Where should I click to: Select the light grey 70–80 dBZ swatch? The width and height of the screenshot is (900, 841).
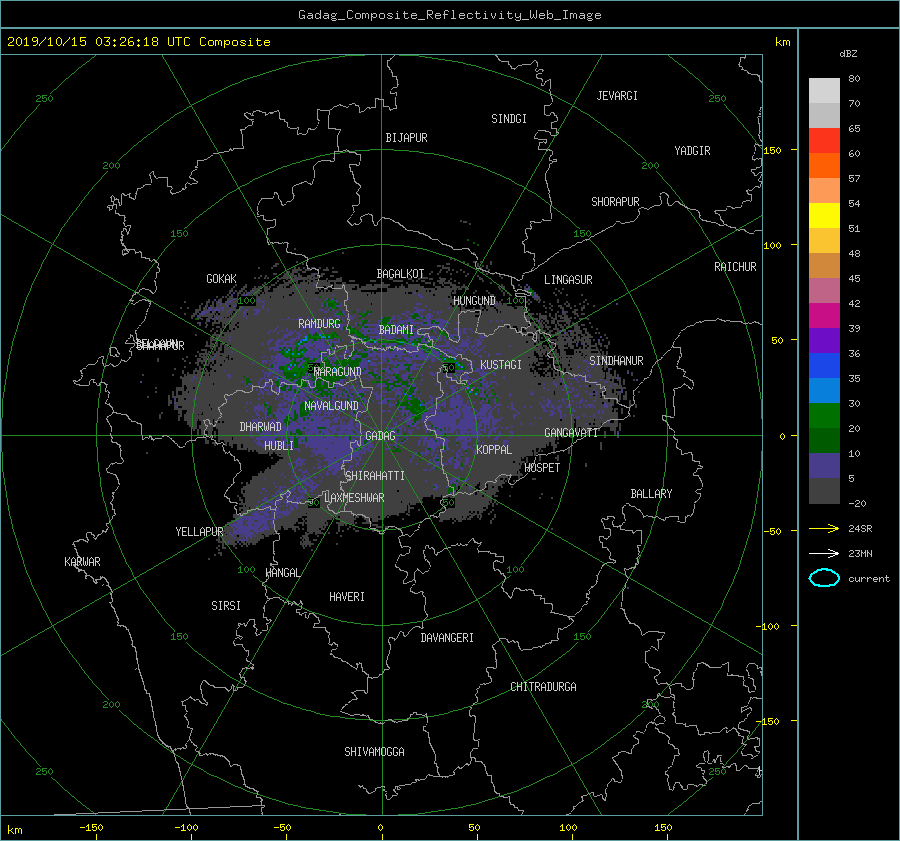(824, 91)
